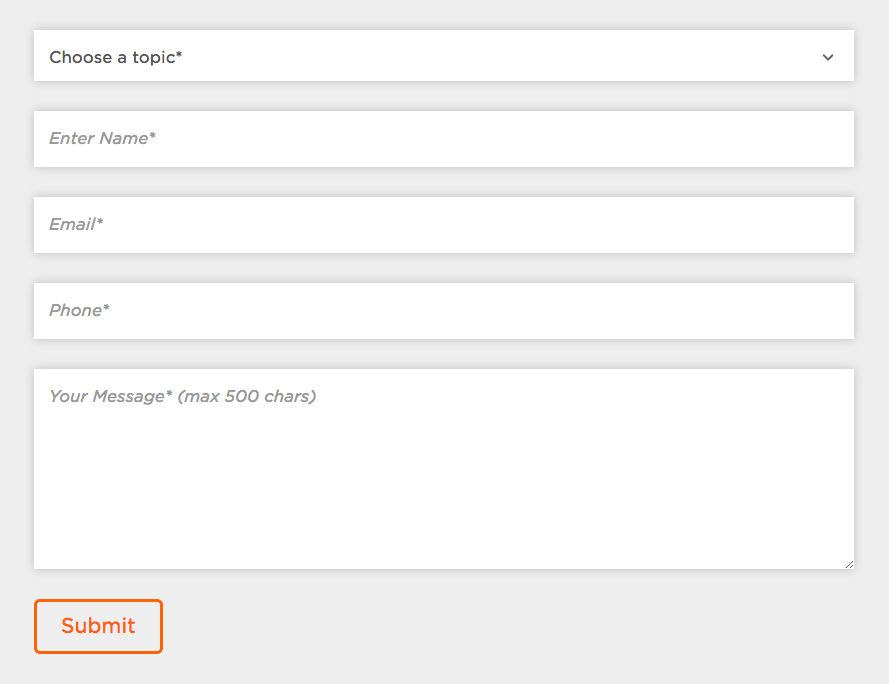The height and width of the screenshot is (684, 889).
Task: Click the chevron on the topic selector
Action: click(x=828, y=57)
